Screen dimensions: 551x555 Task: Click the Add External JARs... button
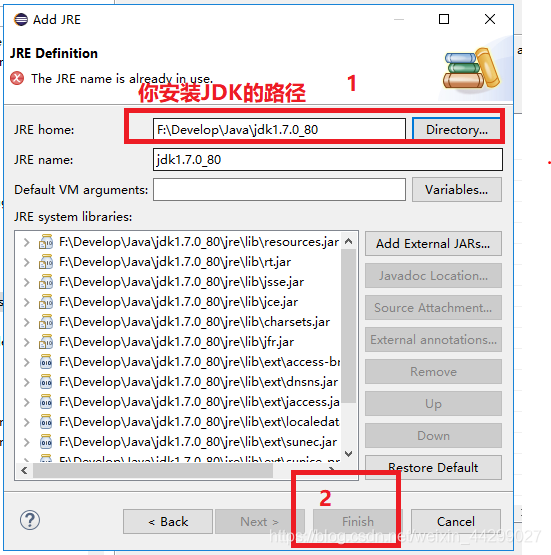(x=433, y=244)
